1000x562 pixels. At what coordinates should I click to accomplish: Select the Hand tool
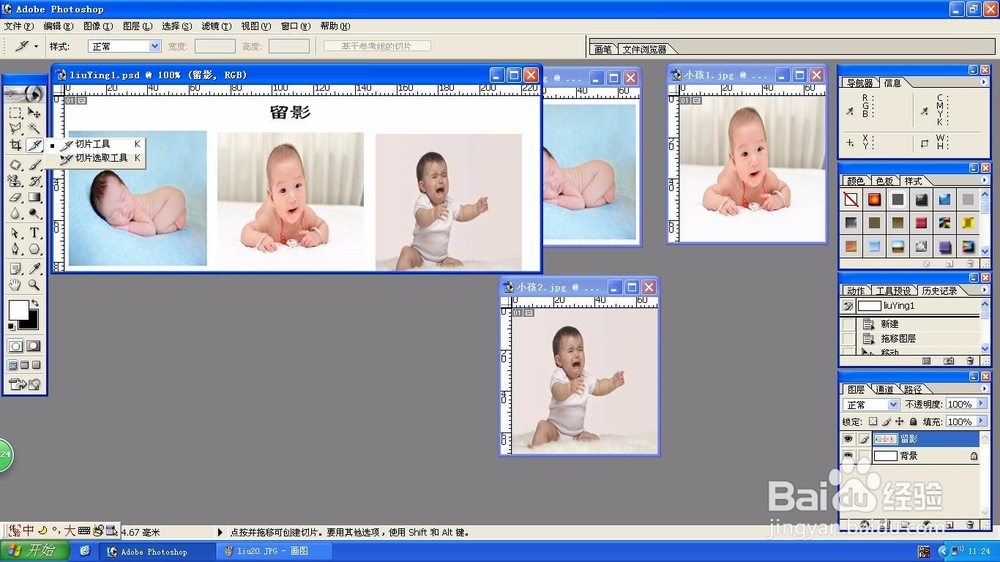pos(15,285)
